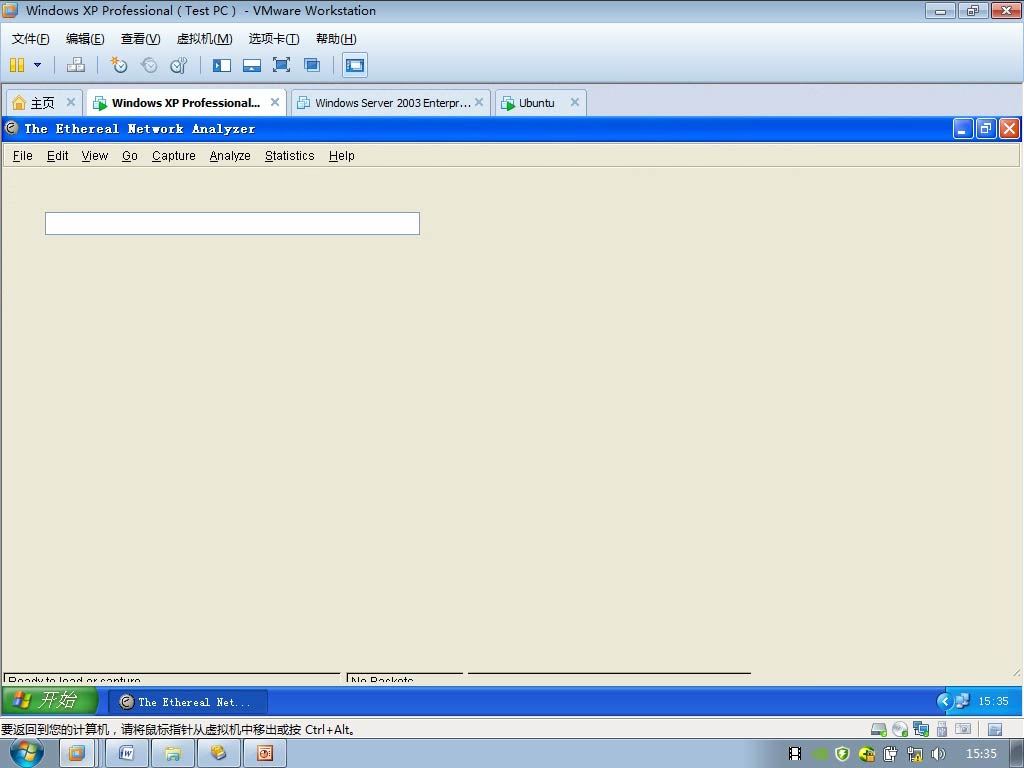Open Ethereal's Go menu
The width and height of the screenshot is (1024, 768).
129,155
